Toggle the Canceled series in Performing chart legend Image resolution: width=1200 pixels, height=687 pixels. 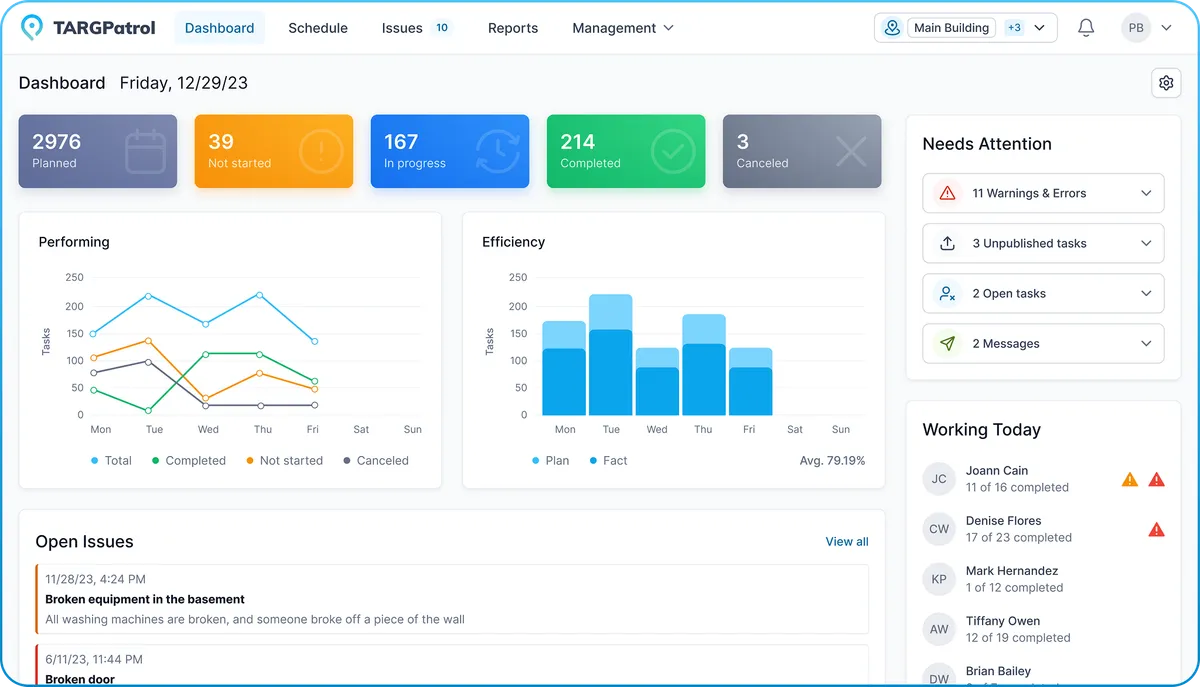click(x=378, y=460)
